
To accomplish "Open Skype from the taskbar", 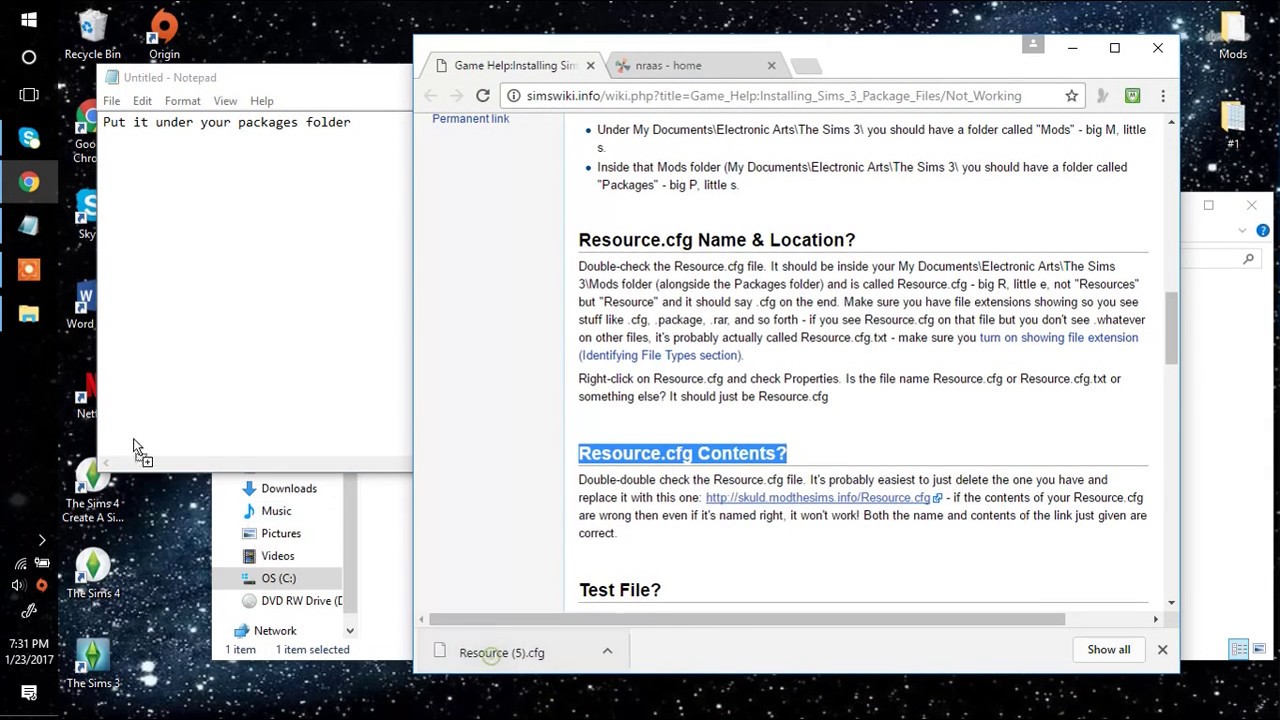I will coord(28,138).
